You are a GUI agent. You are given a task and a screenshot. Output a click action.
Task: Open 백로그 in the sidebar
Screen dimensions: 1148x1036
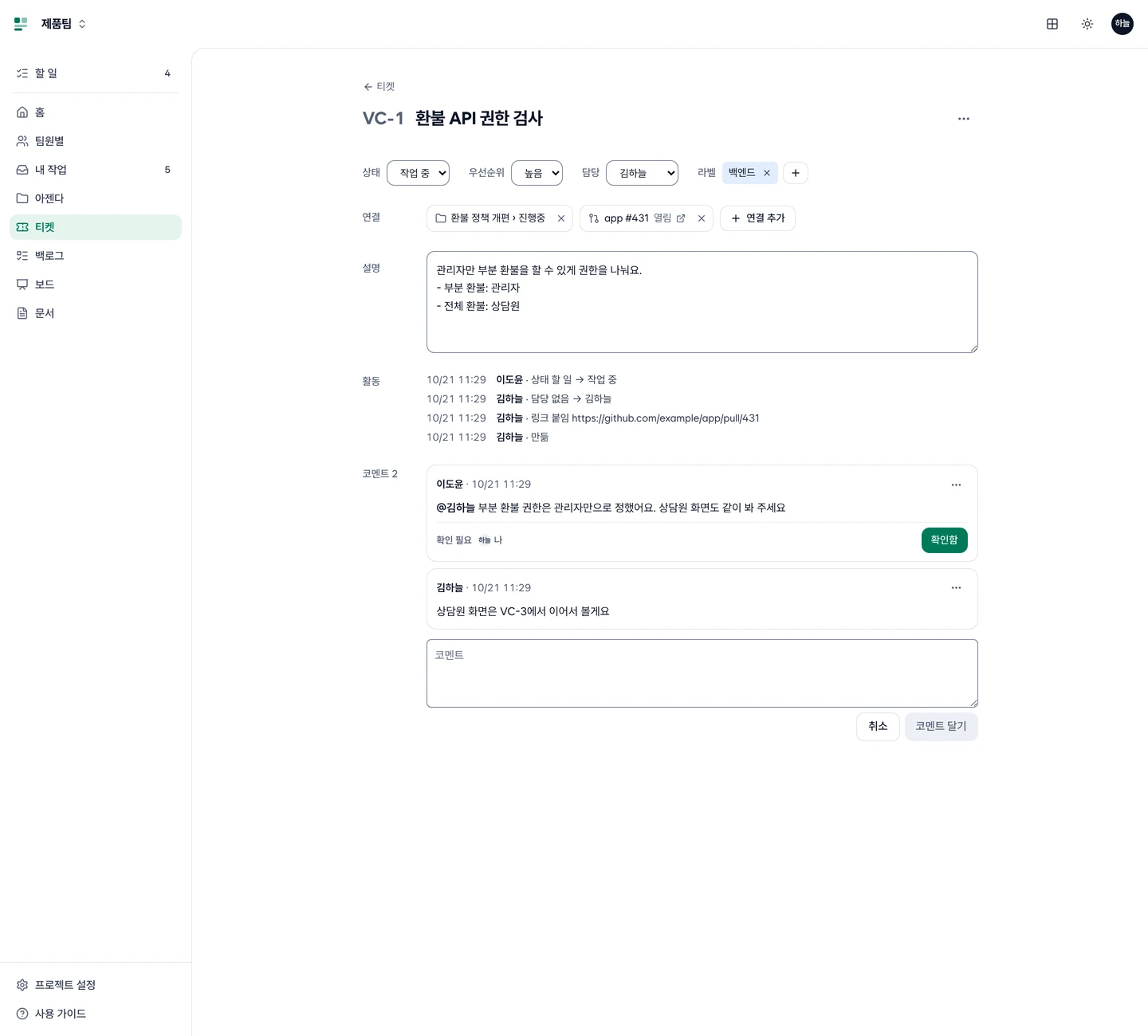click(x=96, y=256)
